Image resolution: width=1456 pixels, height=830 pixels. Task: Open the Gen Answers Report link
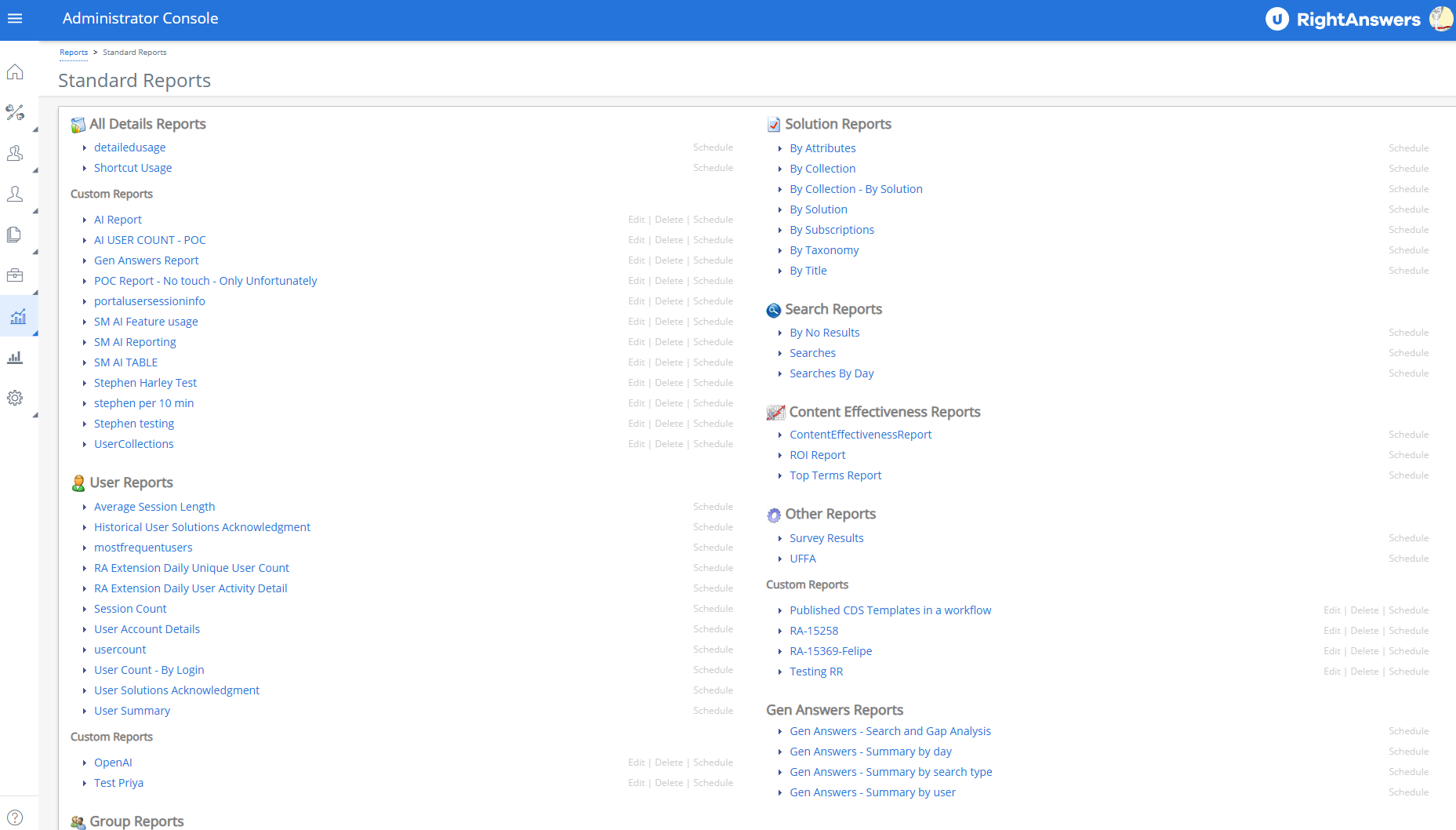tap(146, 260)
